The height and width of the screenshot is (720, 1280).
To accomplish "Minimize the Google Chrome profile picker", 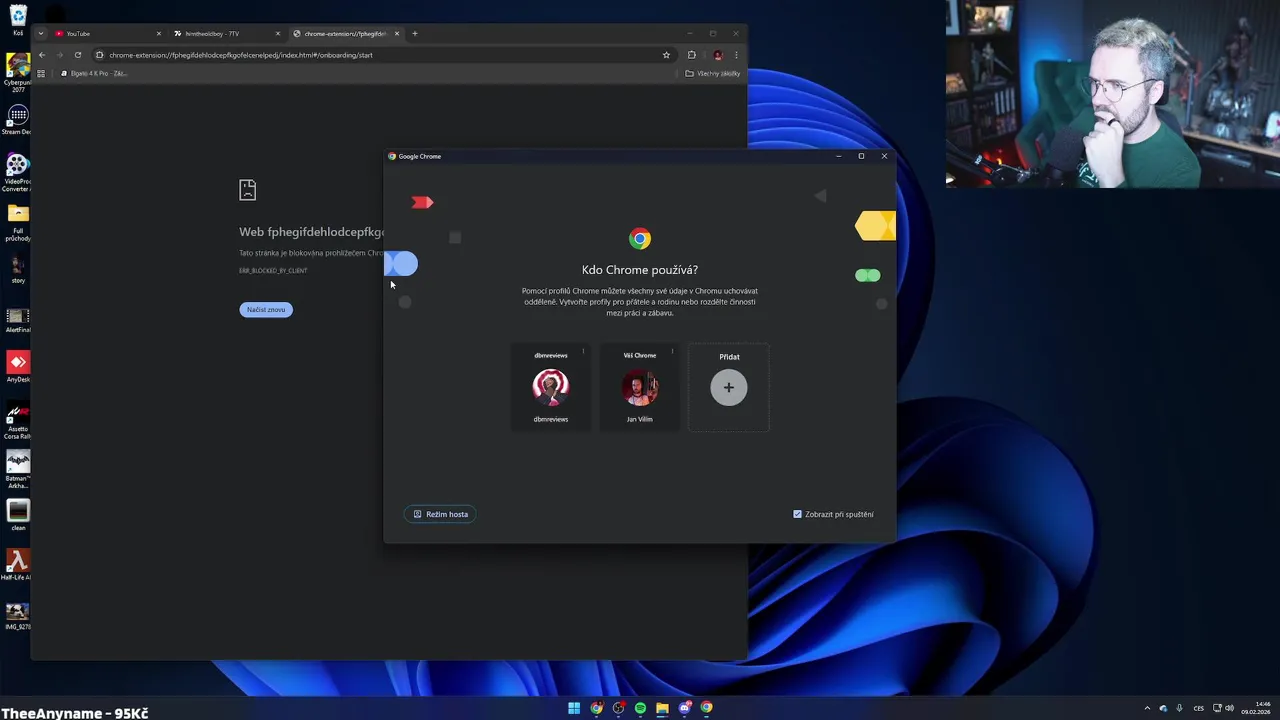I will click(838, 156).
